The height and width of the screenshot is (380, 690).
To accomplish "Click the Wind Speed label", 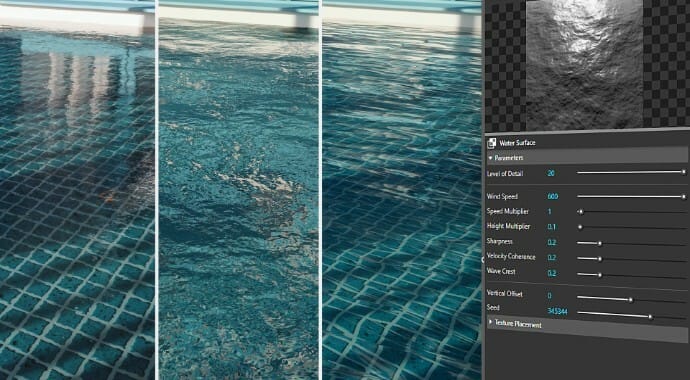I will [x=502, y=196].
